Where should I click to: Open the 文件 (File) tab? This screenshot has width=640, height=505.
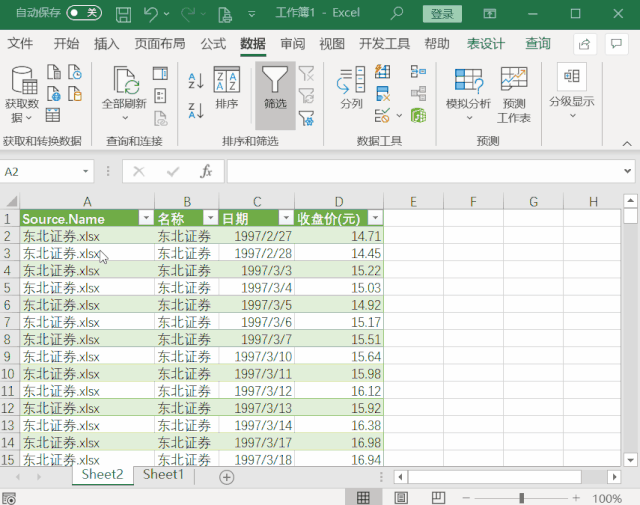[20, 44]
